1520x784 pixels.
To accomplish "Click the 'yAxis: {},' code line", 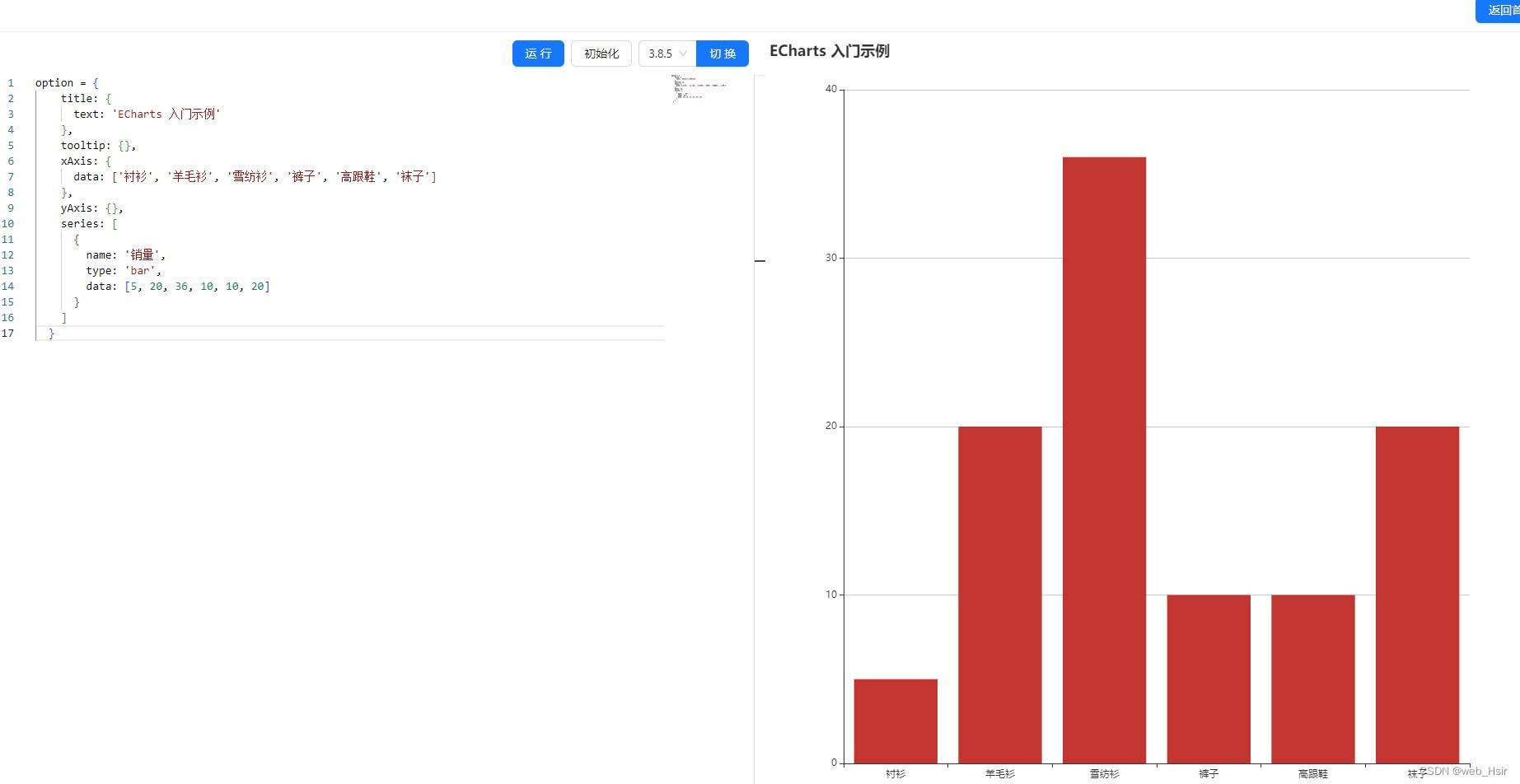I will [x=91, y=208].
